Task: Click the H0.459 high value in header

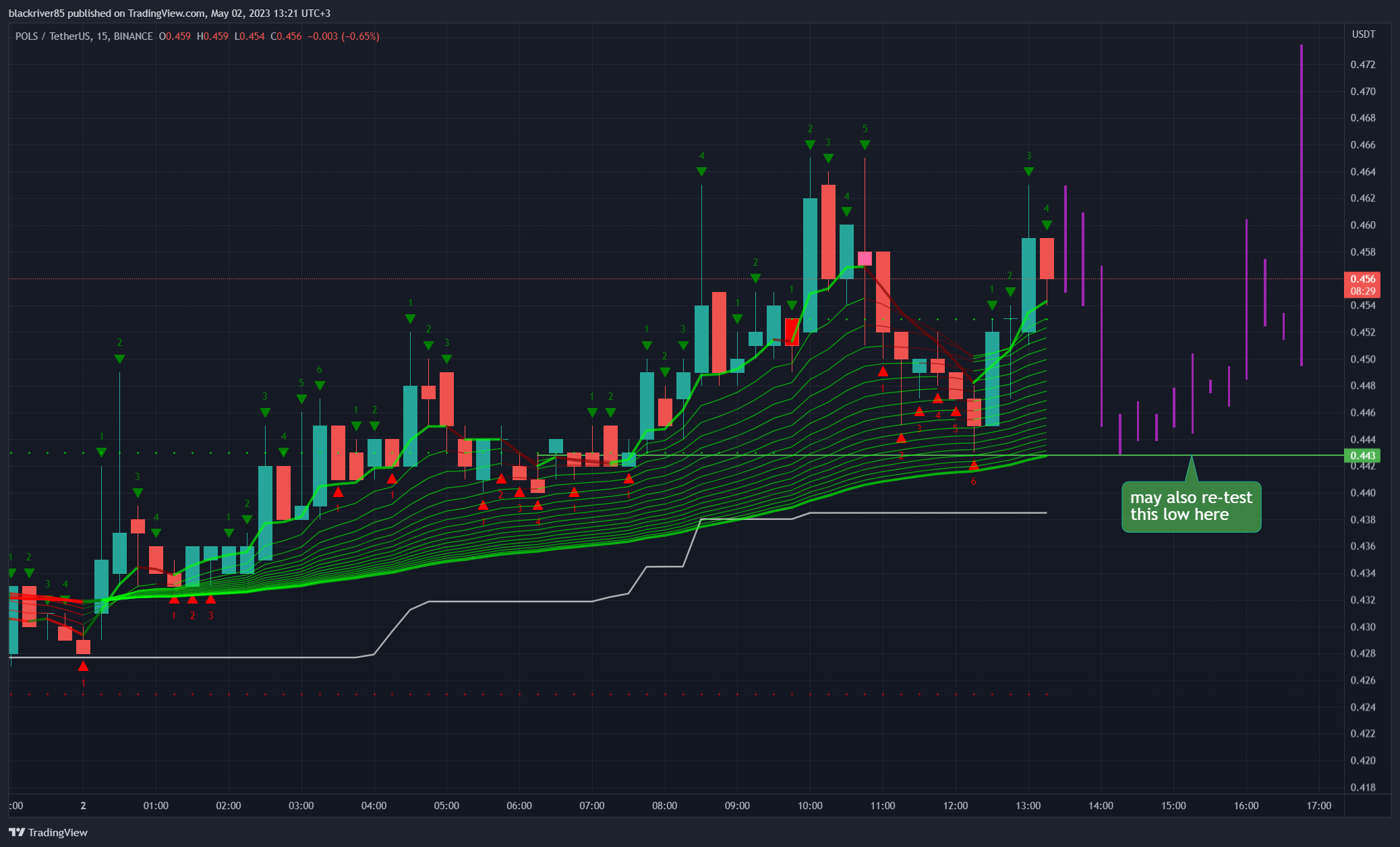Action: coord(212,36)
